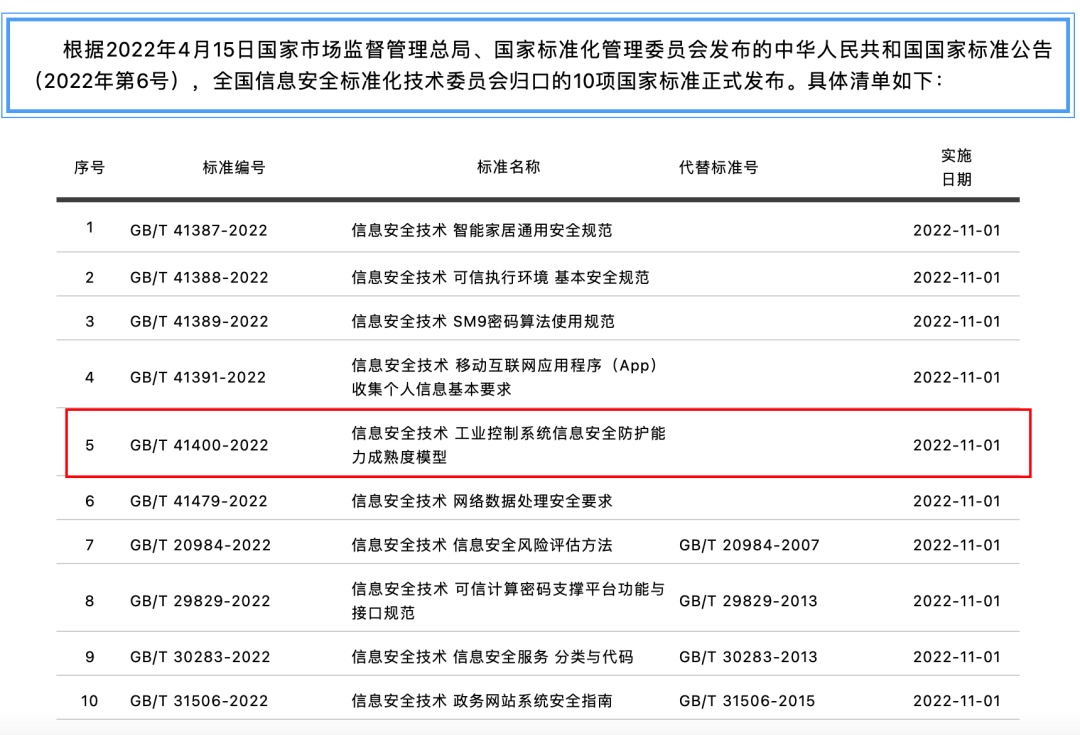Viewport: 1080px width, 735px height.
Task: Click the SM9密码算法使用规范 standard name
Action: tap(483, 321)
